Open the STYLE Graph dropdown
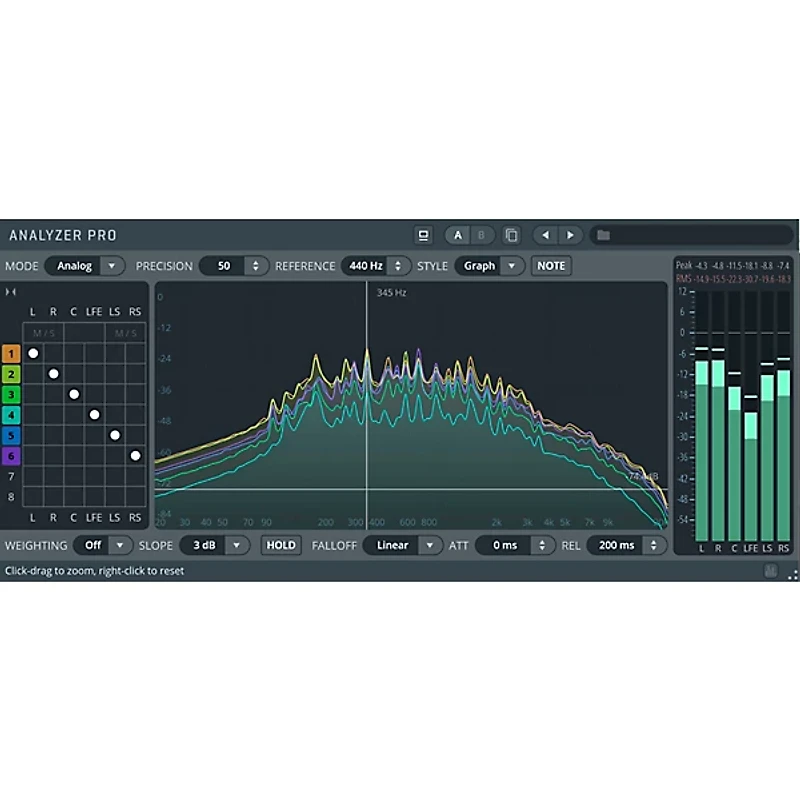Viewport: 800px width, 800px height. coord(489,266)
